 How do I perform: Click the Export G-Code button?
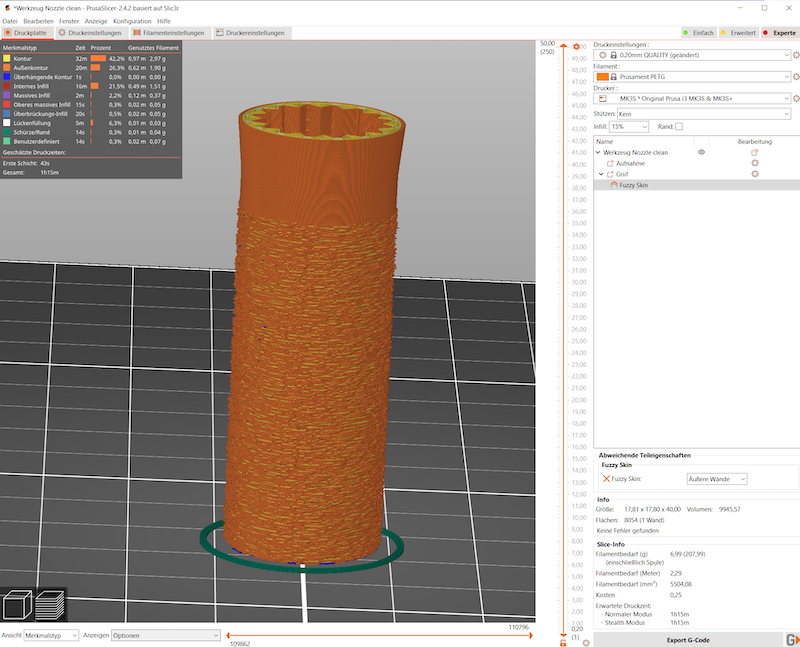(688, 640)
